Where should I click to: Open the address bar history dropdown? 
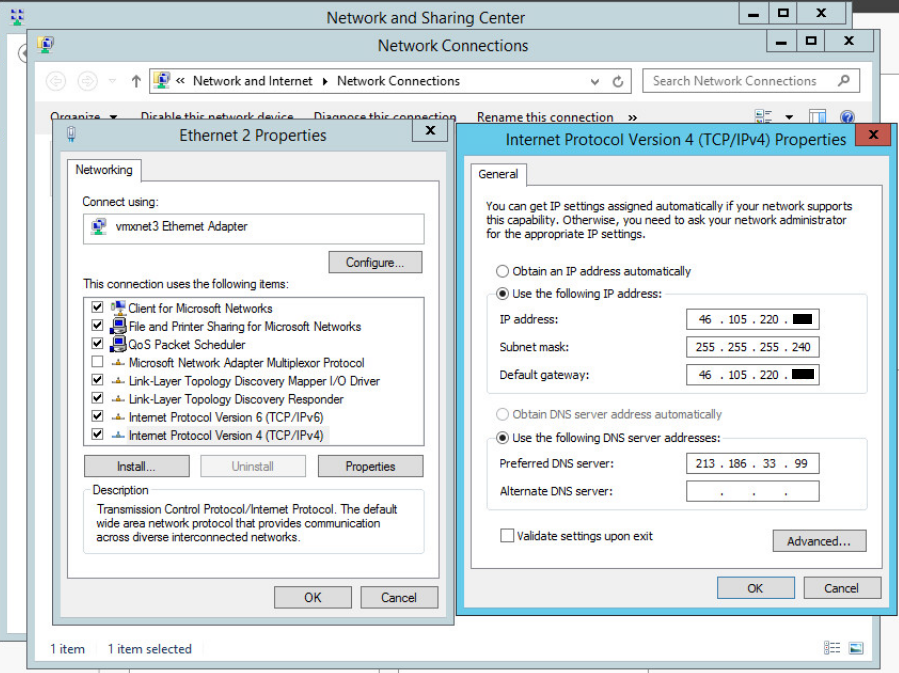tap(596, 80)
